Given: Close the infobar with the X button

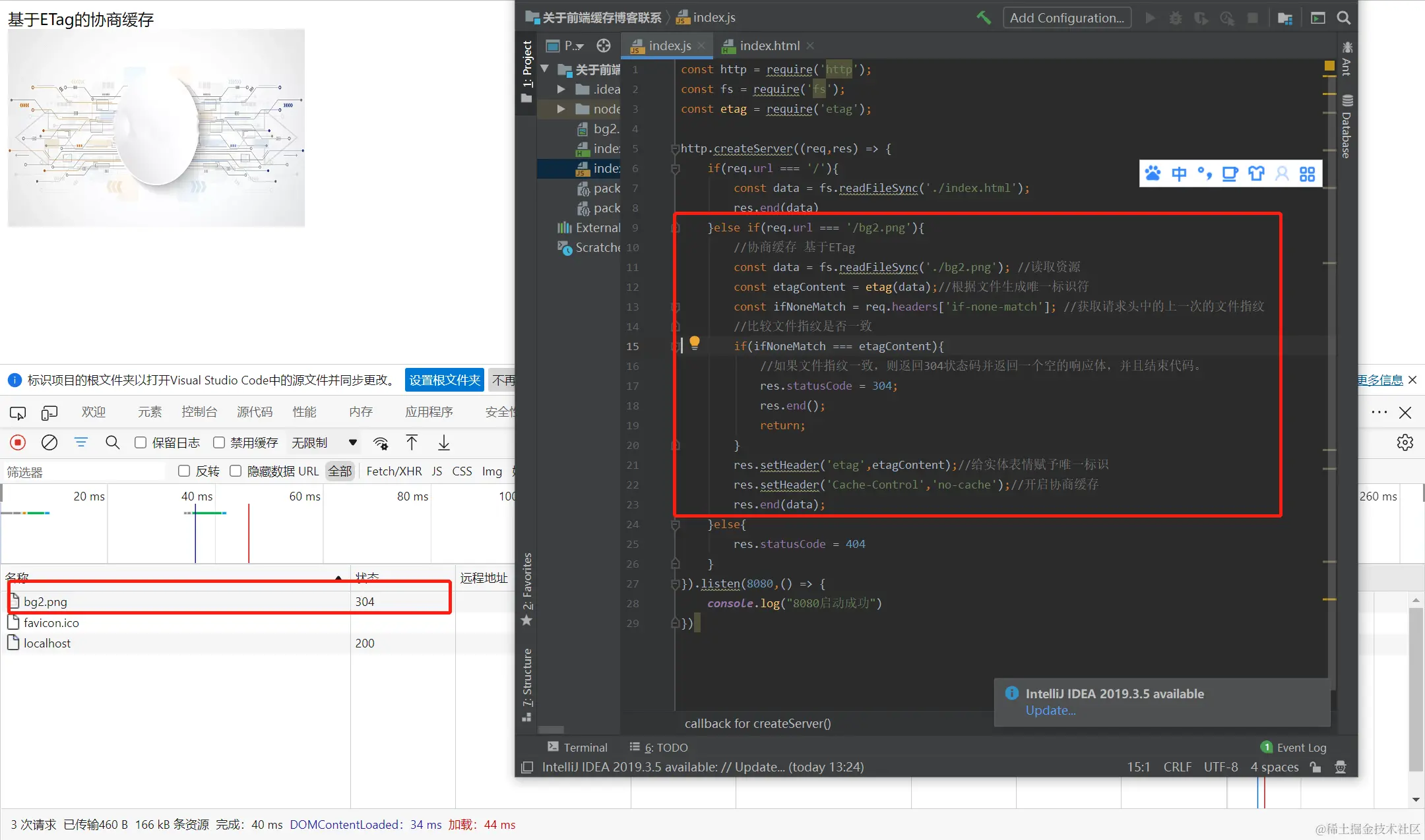Looking at the screenshot, I should 1412,380.
